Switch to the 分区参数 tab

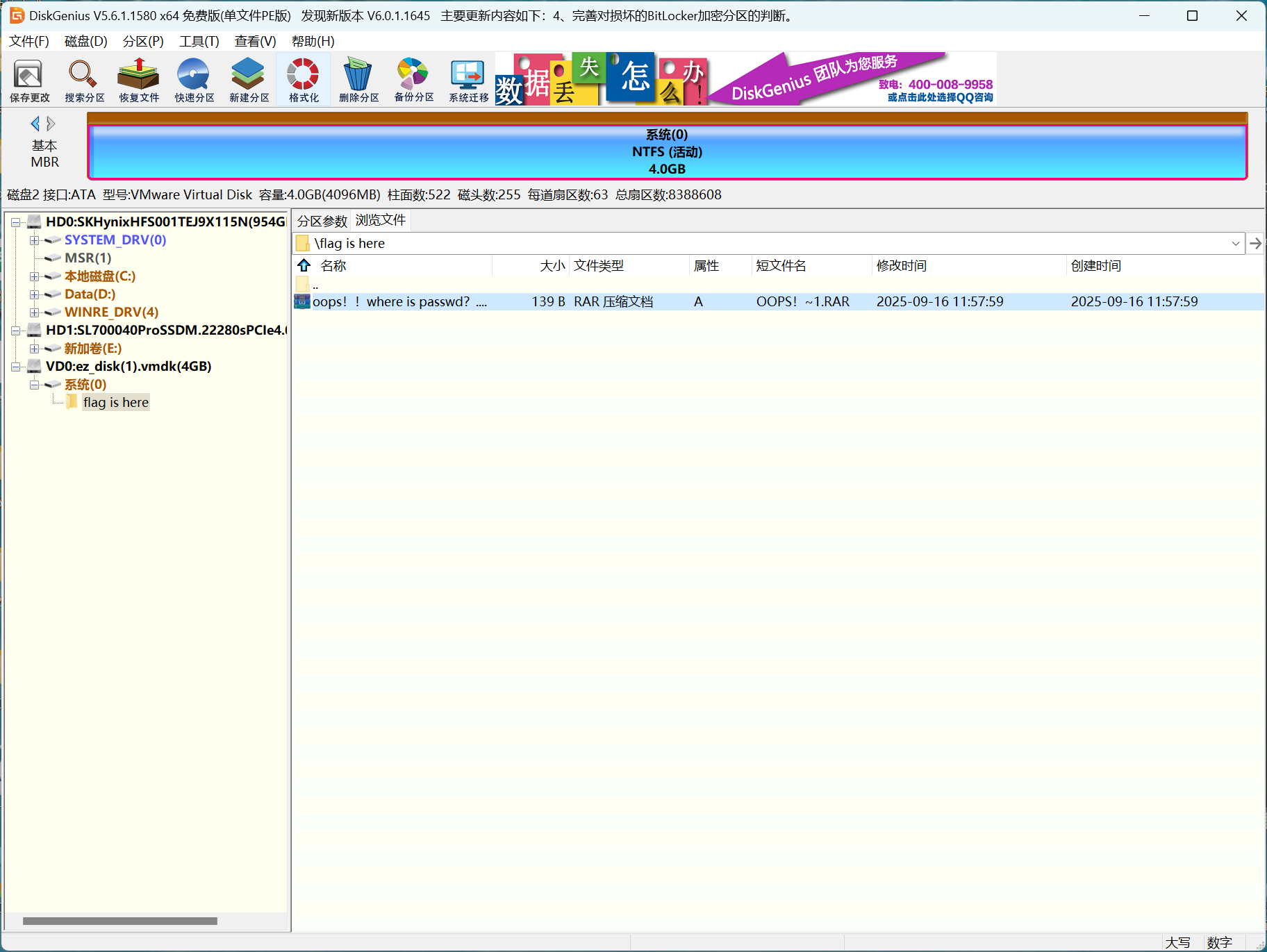click(x=322, y=221)
